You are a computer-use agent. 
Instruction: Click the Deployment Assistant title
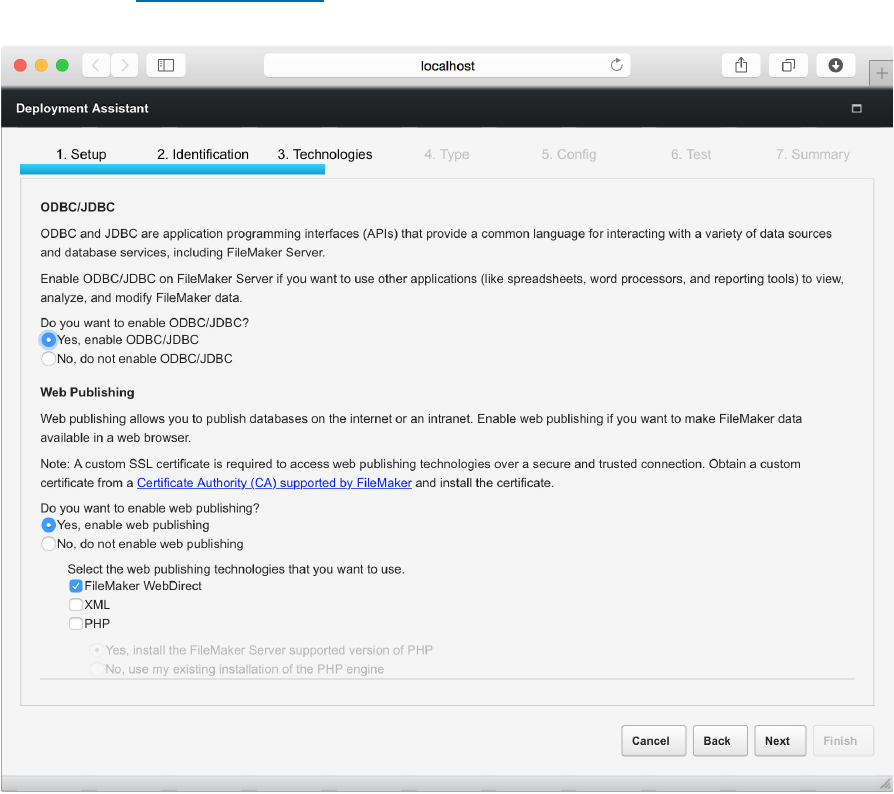tap(82, 108)
